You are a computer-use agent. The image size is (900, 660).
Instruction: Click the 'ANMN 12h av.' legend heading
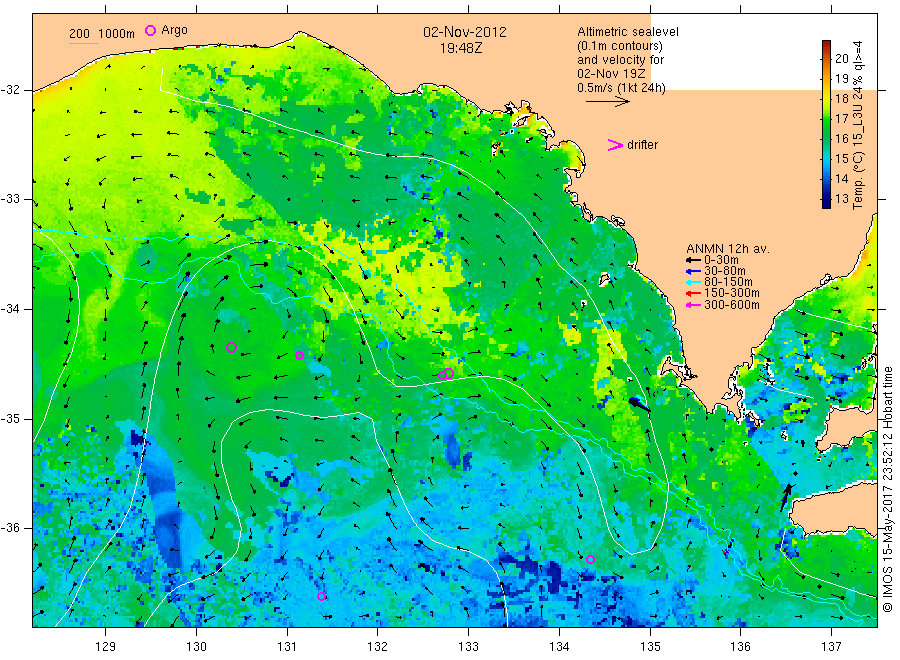point(728,249)
